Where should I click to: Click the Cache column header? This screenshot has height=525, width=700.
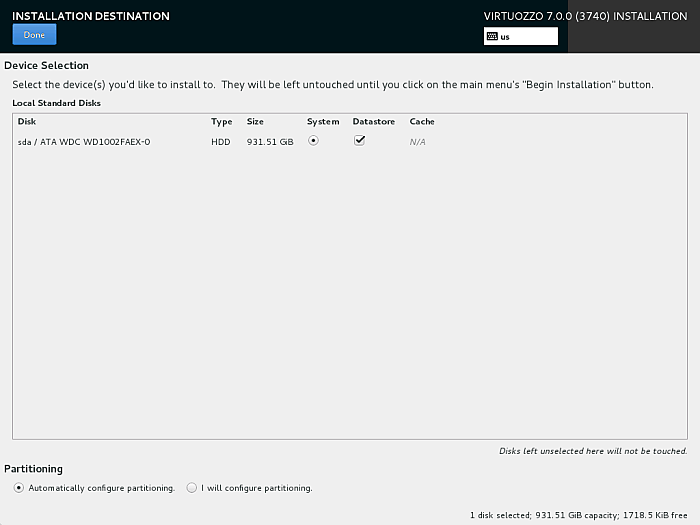pyautogui.click(x=422, y=122)
